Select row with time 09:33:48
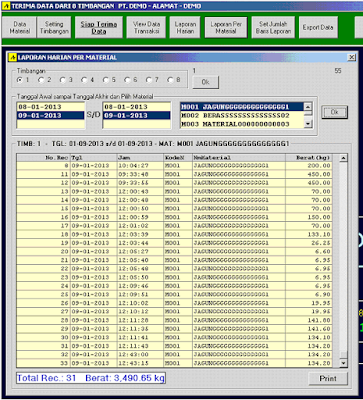The height and width of the screenshot is (400, 363). [174, 174]
